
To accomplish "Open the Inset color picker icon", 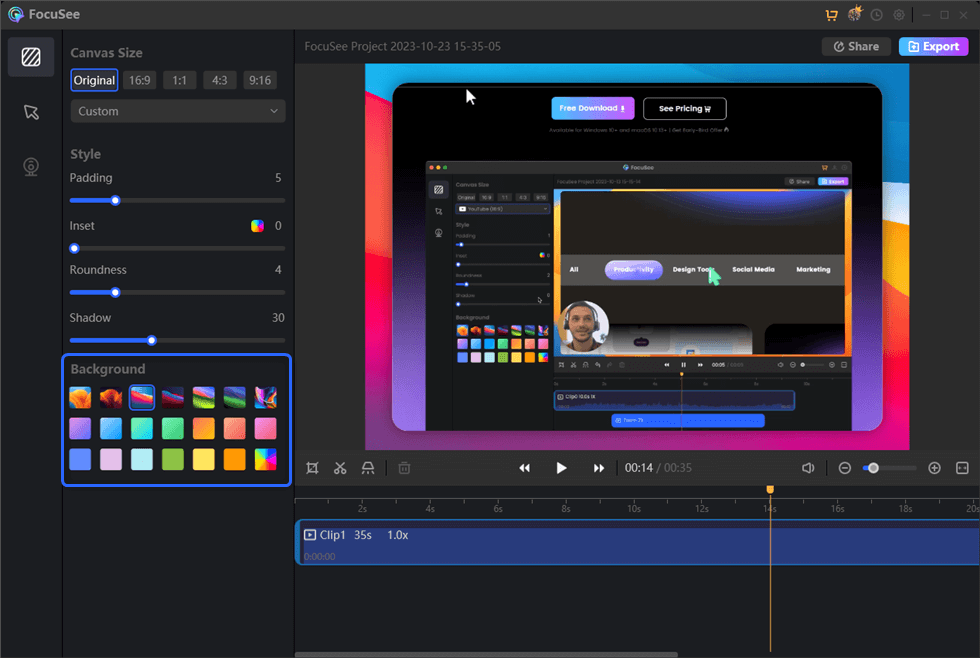I will [x=257, y=226].
